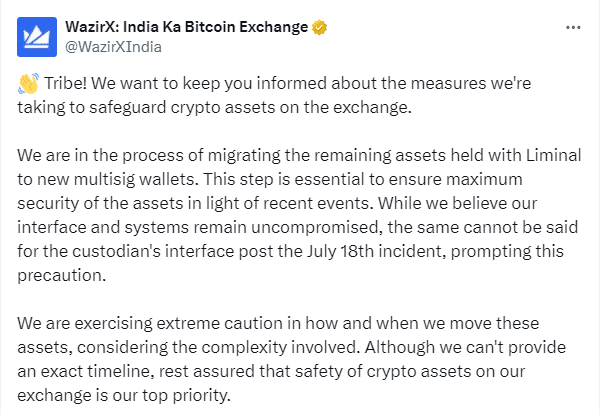Click the word "uncompromised" in the tweet

pyautogui.click(x=317, y=228)
